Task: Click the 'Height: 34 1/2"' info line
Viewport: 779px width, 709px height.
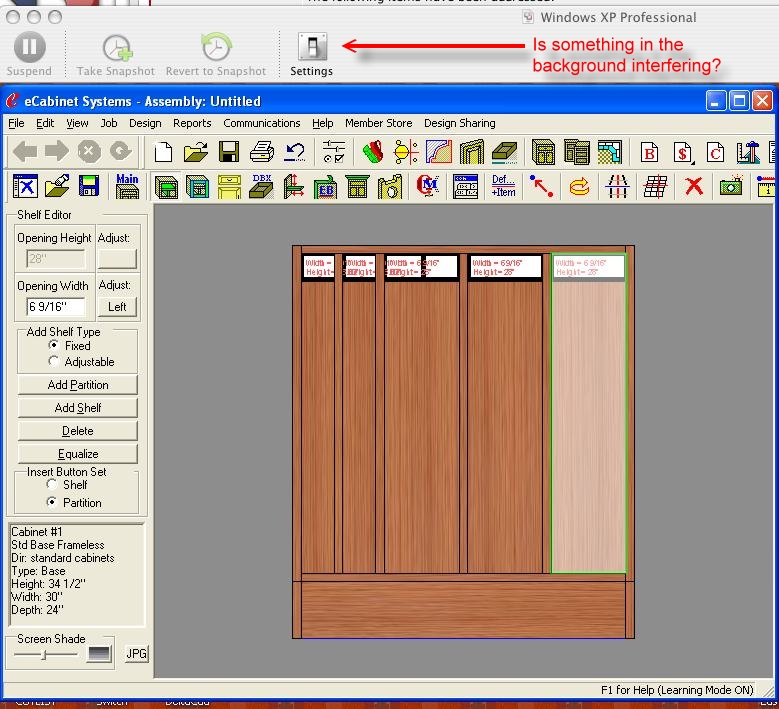Action: coord(48,584)
